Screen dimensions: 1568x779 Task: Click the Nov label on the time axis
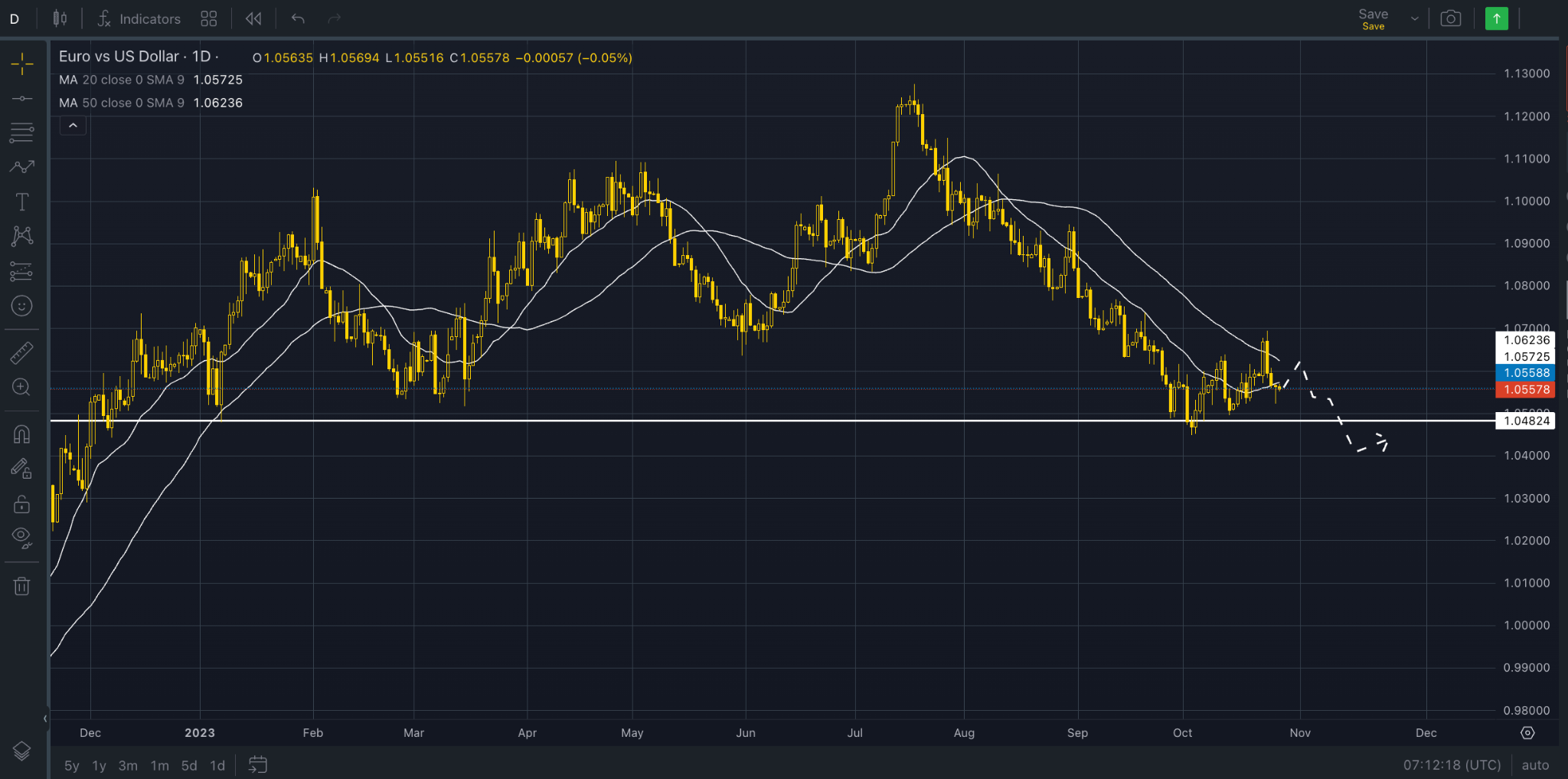point(1300,733)
